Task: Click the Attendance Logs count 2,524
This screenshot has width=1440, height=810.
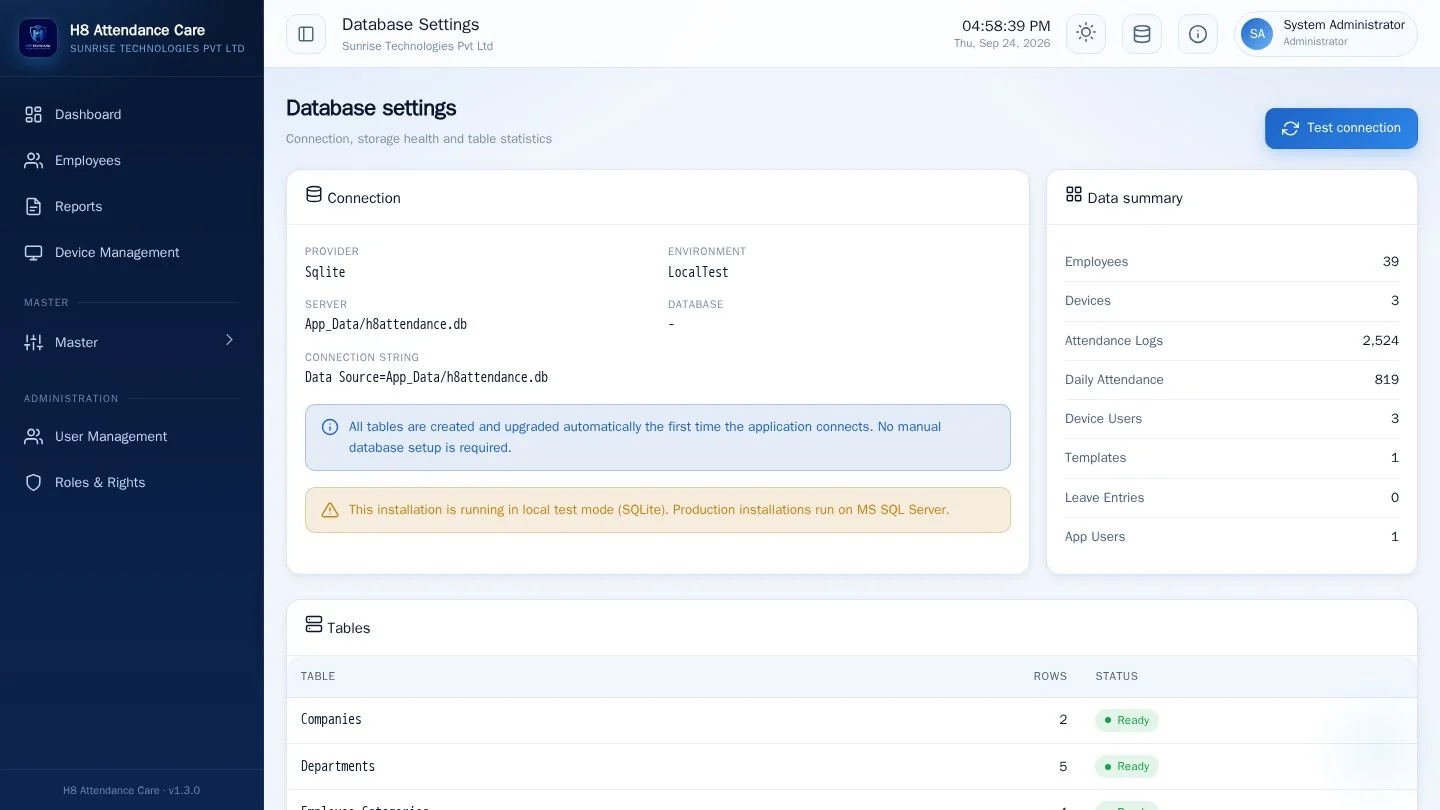Action: click(1380, 341)
